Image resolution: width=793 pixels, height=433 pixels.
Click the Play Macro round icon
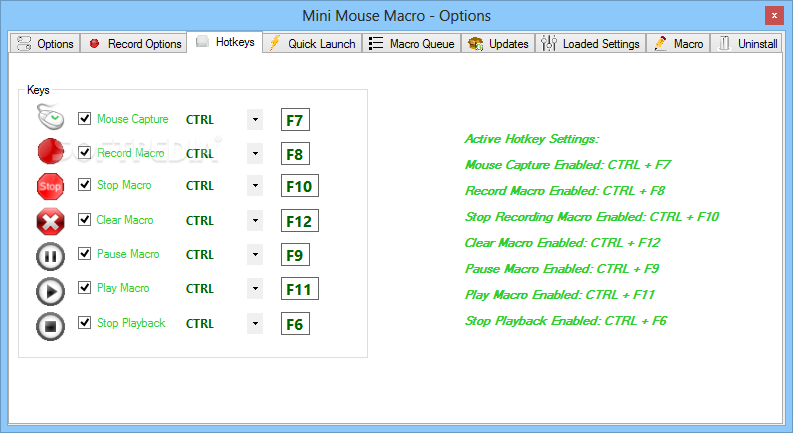pos(51,291)
